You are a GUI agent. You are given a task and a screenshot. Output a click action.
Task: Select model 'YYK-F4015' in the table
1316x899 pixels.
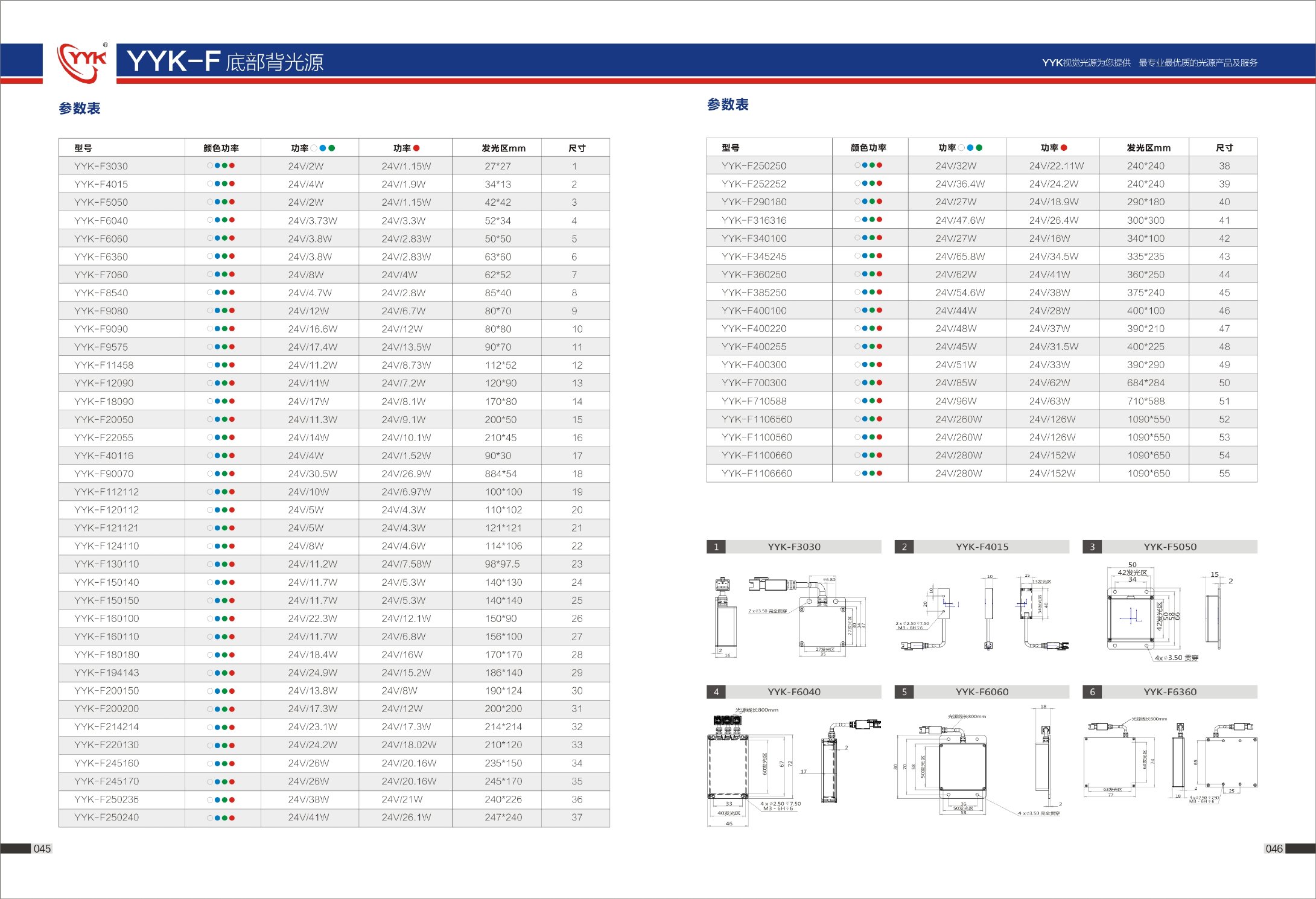101,184
